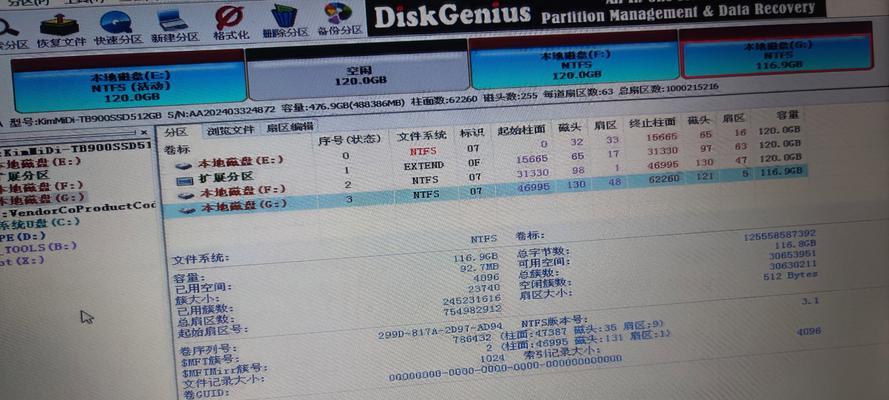The height and width of the screenshot is (400, 889).
Task: Click the 容量 column header
Action: (788, 115)
